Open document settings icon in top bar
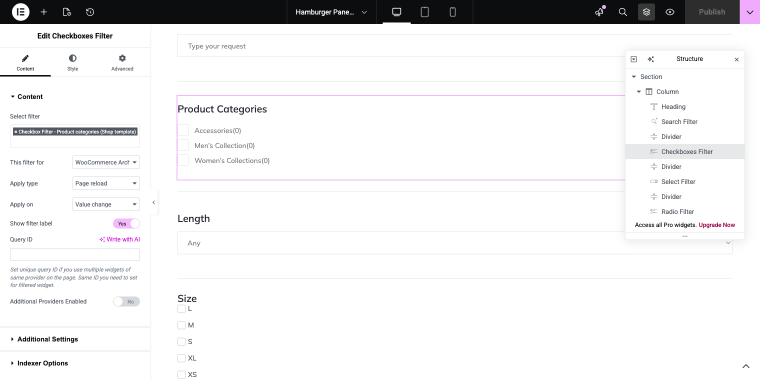 [x=67, y=12]
